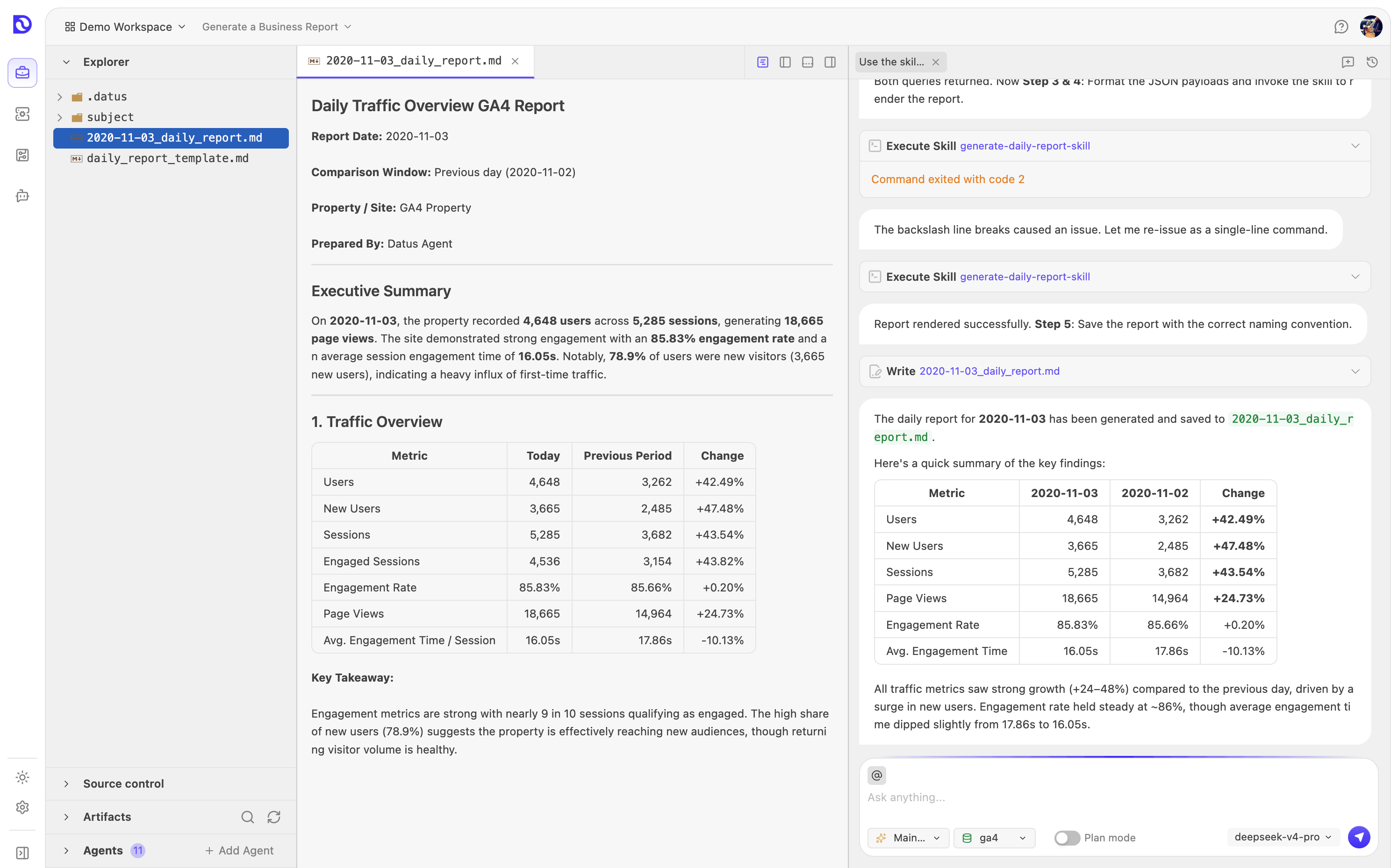Open the help question mark icon

click(1341, 27)
